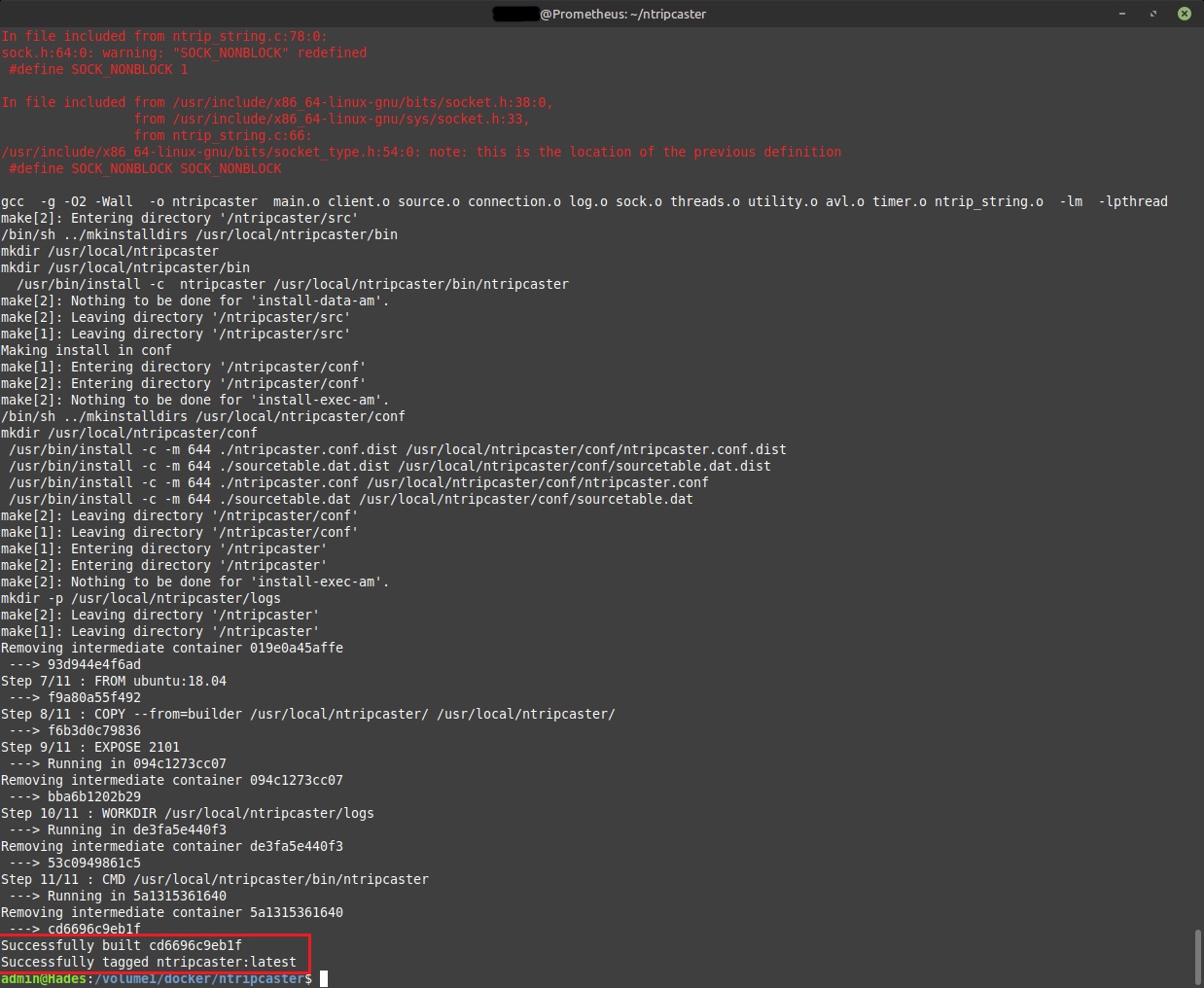
Task: Click 'Step 10/11 : WORKDIR' line
Action: tap(188, 813)
